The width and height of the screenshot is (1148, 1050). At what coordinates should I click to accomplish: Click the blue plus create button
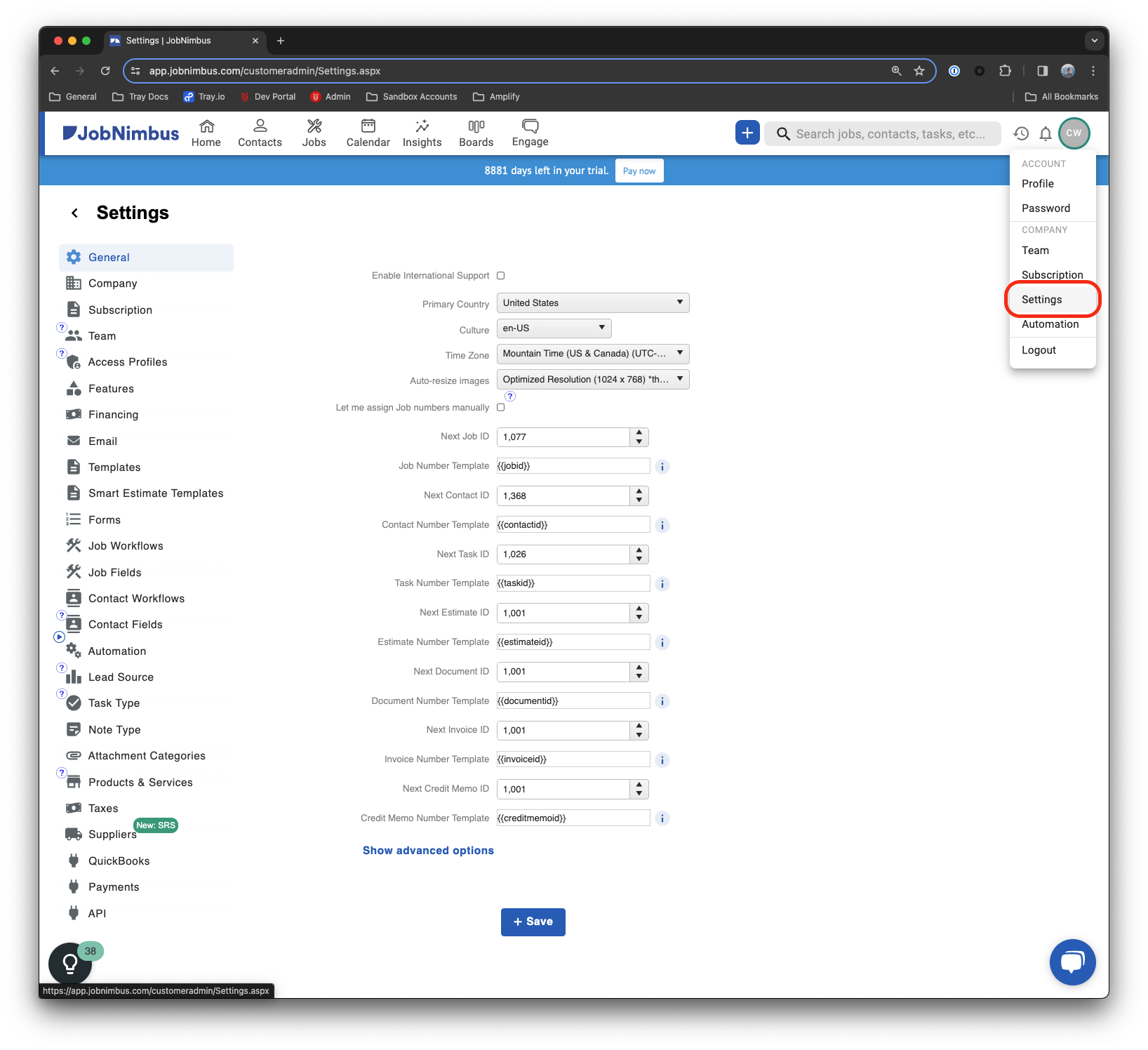(x=747, y=133)
